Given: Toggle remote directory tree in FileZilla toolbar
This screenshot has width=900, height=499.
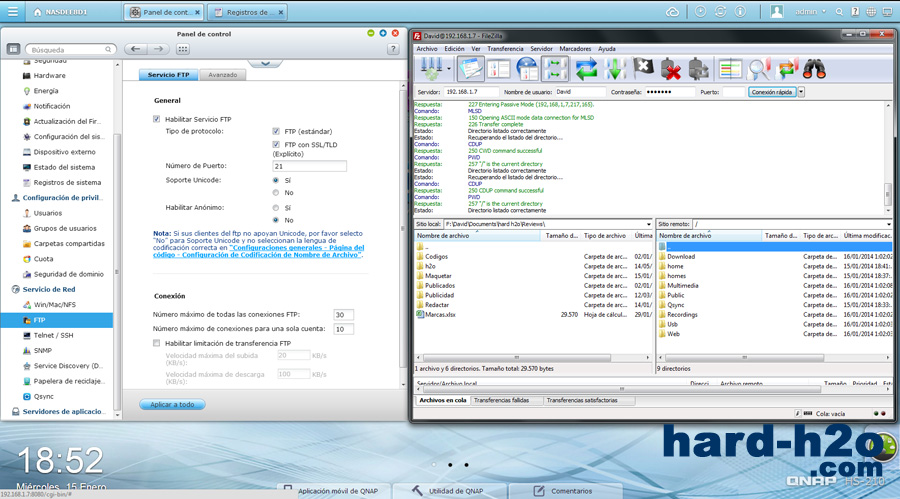Looking at the screenshot, I should click(x=527, y=69).
